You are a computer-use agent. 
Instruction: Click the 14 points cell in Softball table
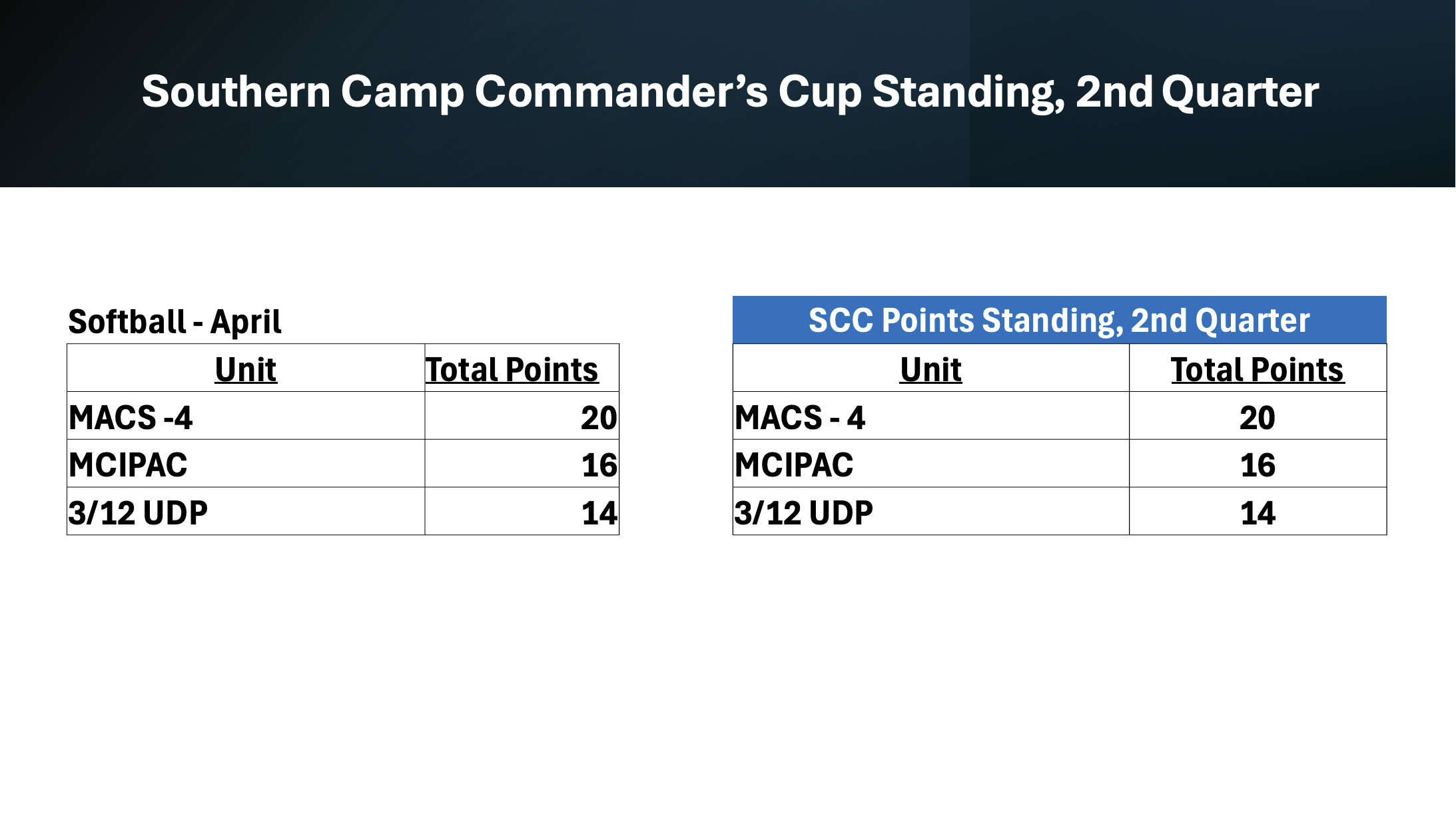pos(522,511)
